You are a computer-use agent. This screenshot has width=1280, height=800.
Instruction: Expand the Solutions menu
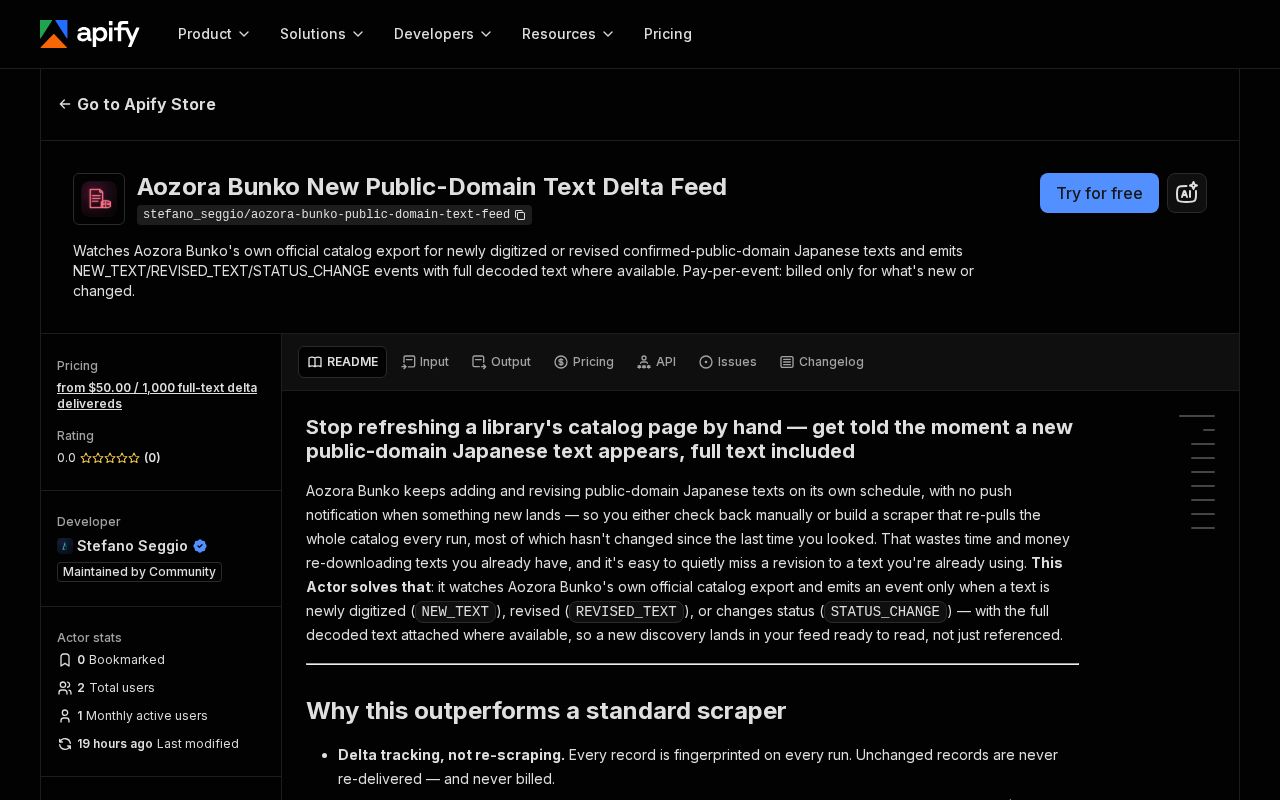pos(322,34)
